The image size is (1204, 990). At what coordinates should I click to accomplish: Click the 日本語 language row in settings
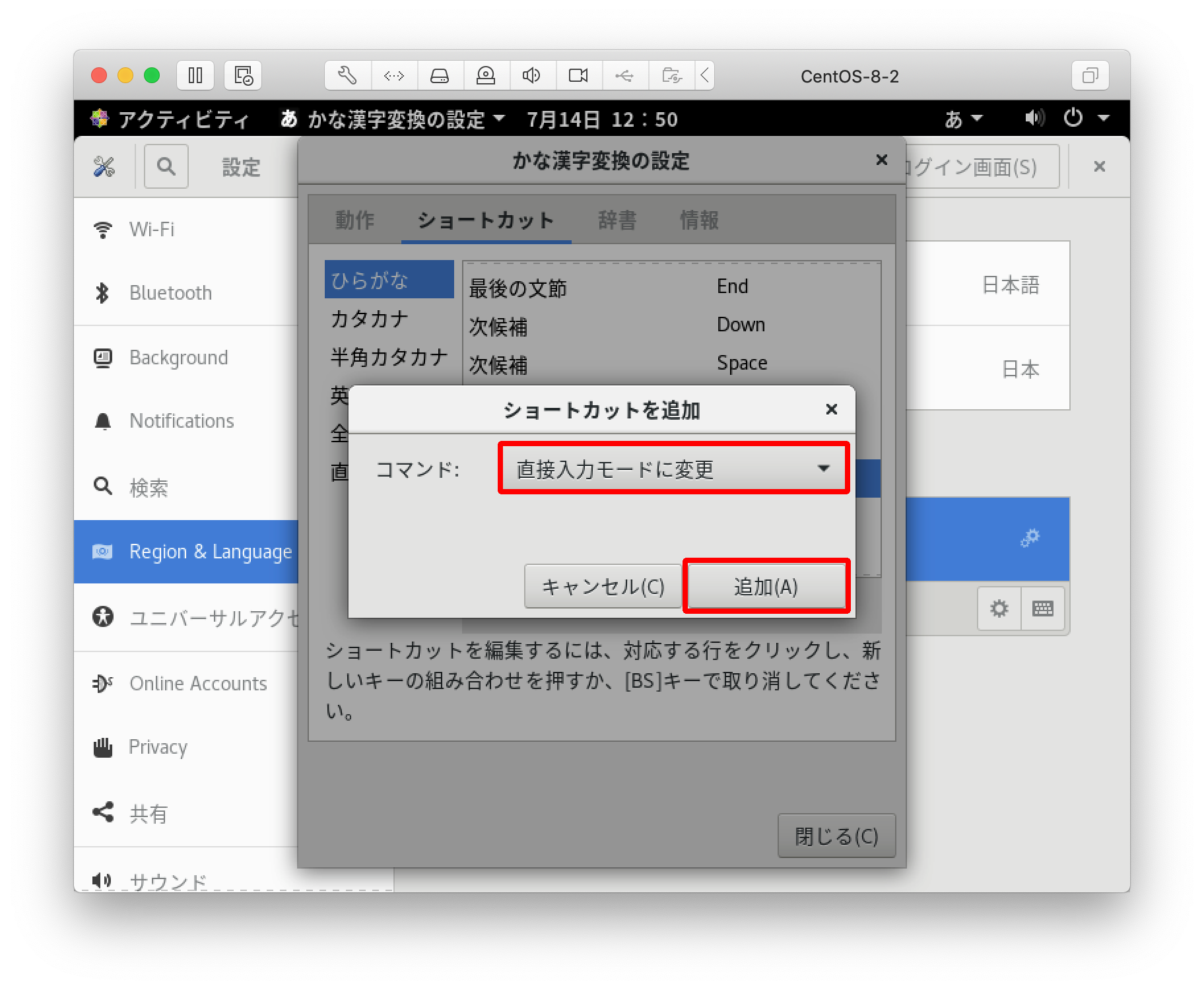coord(987,284)
